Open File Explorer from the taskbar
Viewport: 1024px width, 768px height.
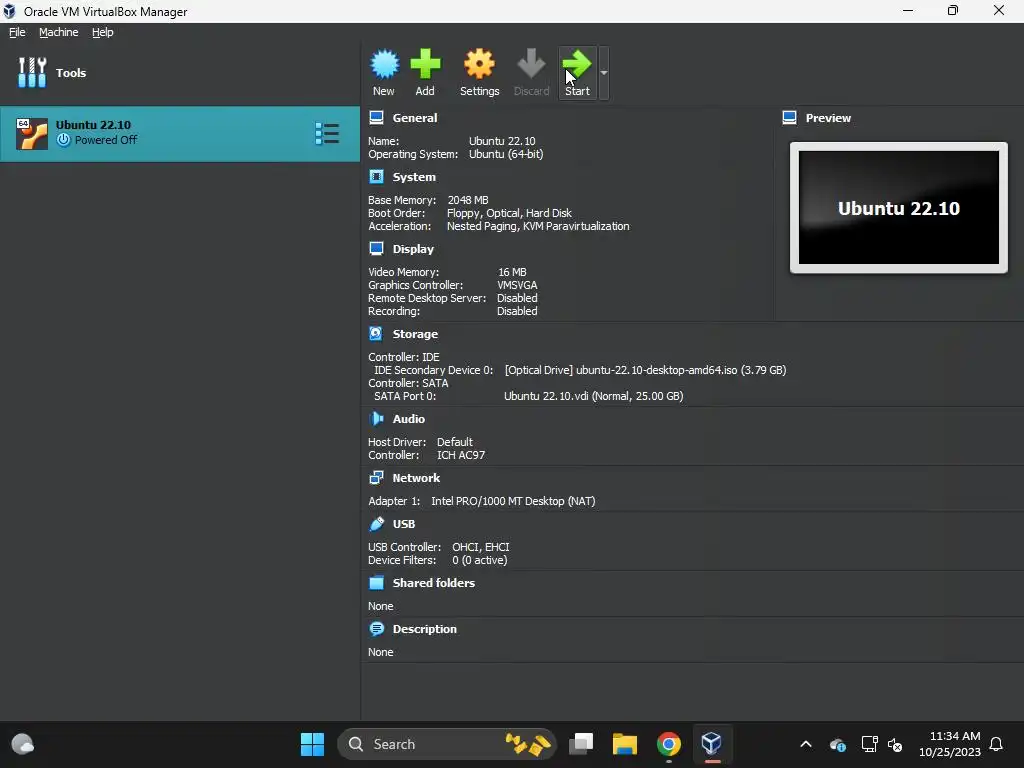coord(624,744)
